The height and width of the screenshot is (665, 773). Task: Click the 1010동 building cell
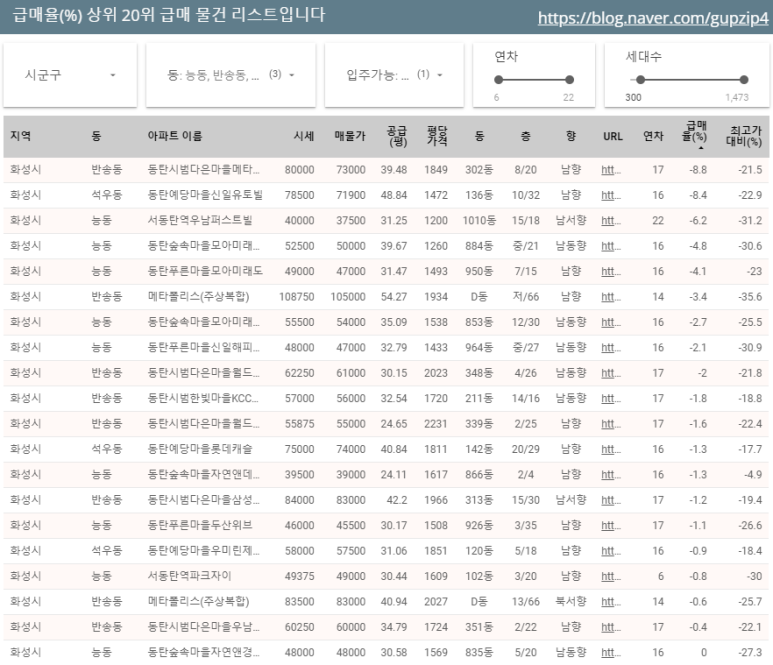click(x=479, y=220)
